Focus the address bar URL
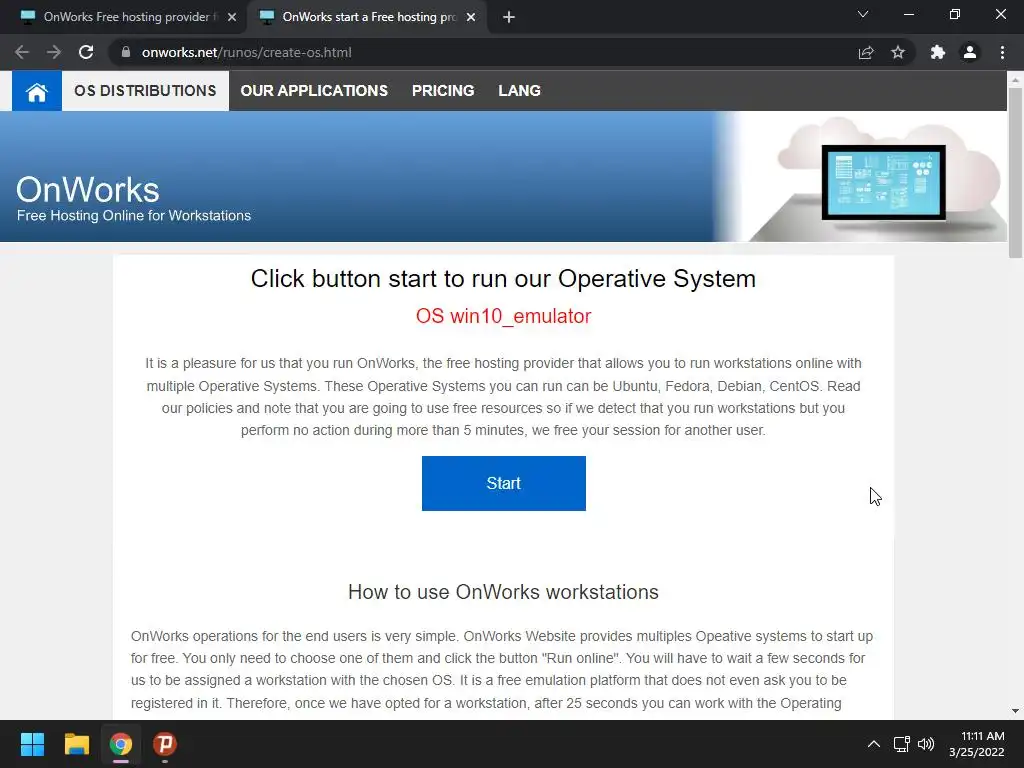The width and height of the screenshot is (1024, 768). (246, 52)
